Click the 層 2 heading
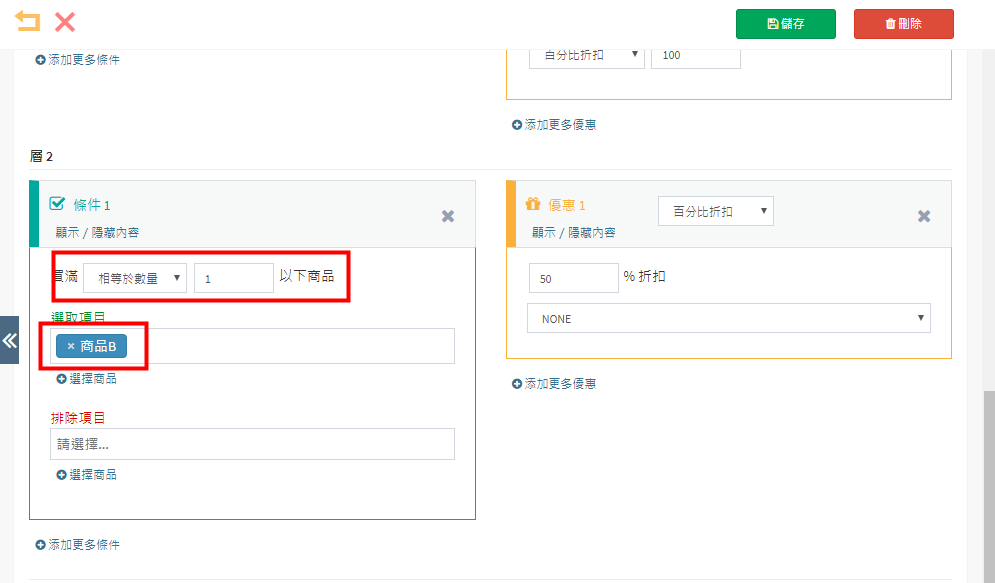The height and width of the screenshot is (583, 995). [41, 156]
